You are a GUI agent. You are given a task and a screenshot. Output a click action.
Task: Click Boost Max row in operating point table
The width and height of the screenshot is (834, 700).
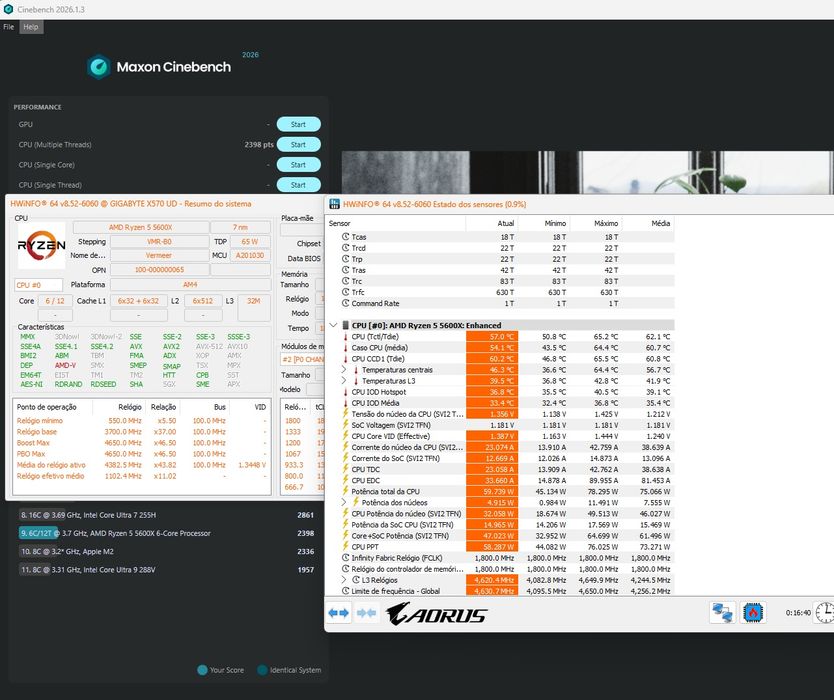141,443
